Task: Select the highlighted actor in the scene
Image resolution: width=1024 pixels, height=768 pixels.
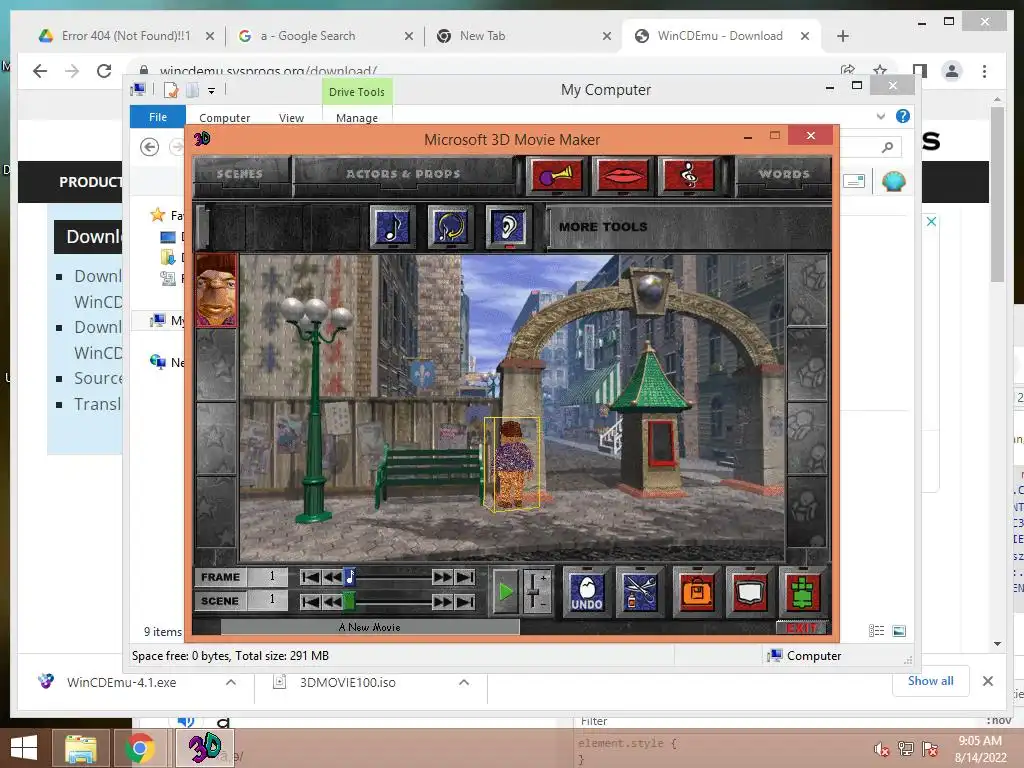Action: (x=513, y=464)
